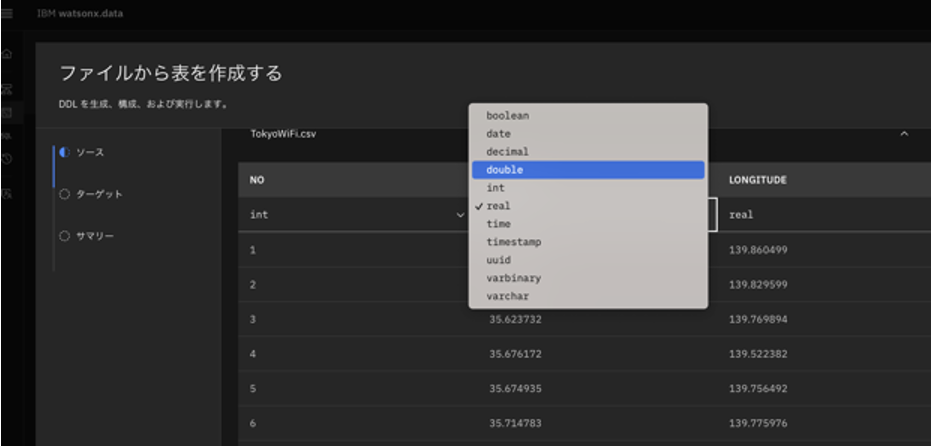Open Infrastructure manager sidebar icon
Viewport: 932px width, 446px height.
[7, 90]
